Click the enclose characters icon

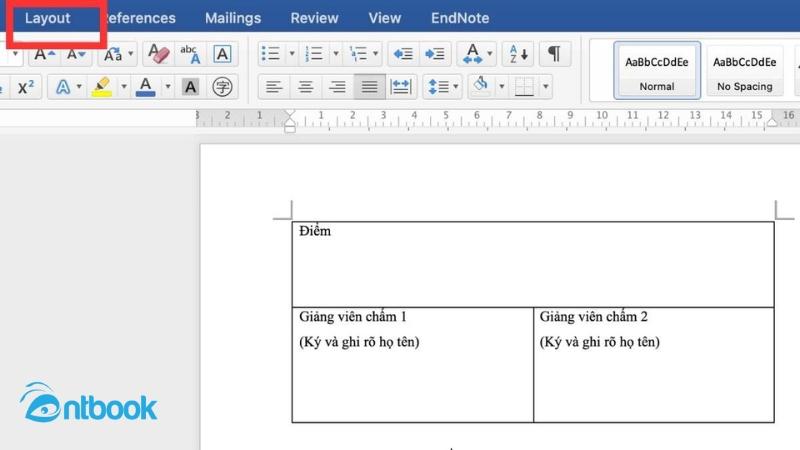click(222, 87)
